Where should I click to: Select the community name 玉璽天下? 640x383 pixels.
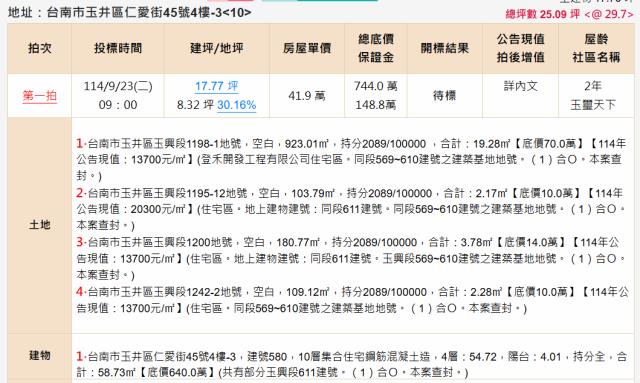click(593, 105)
